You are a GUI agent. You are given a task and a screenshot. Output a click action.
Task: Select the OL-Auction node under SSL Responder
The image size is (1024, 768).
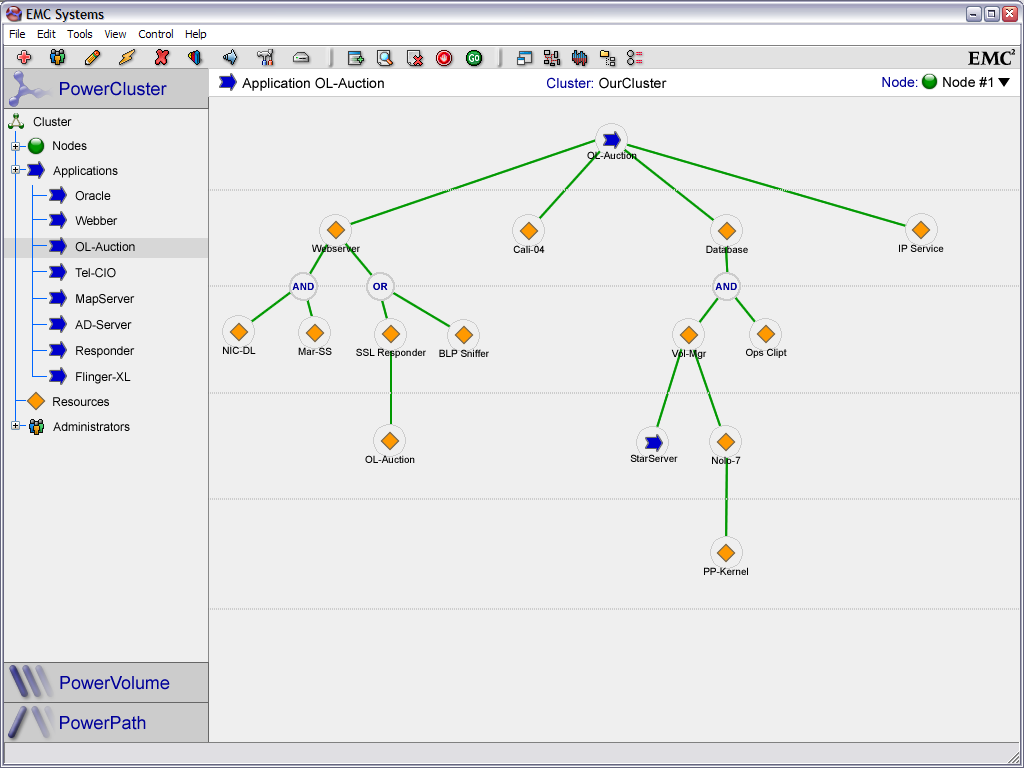point(390,441)
